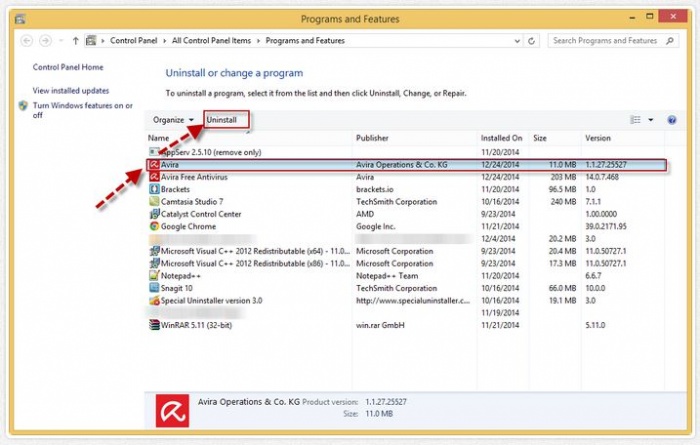Open the Help question mark icon
This screenshot has height=445, width=700.
coord(671,120)
